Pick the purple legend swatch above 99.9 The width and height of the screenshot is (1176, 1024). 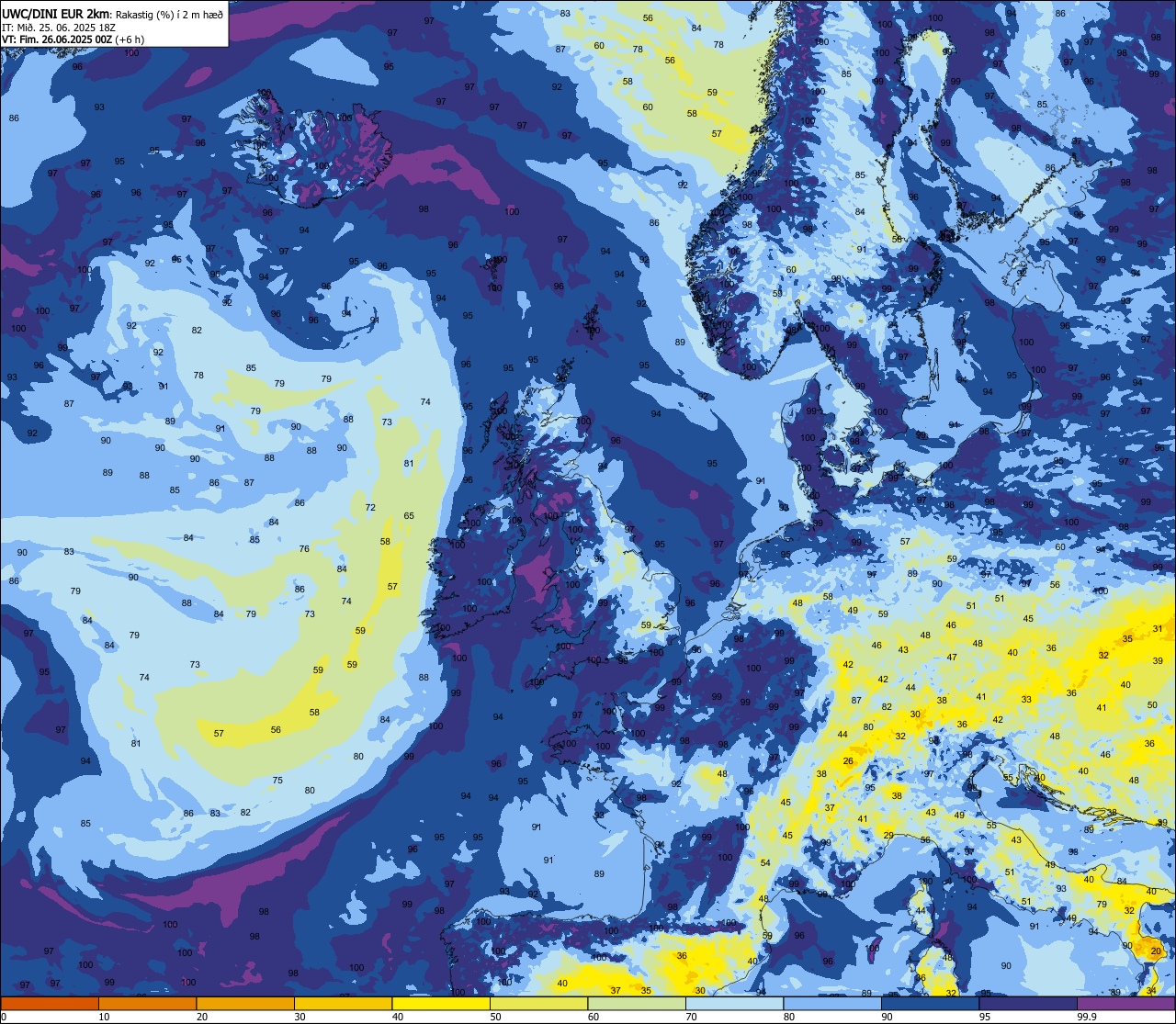(1126, 1003)
